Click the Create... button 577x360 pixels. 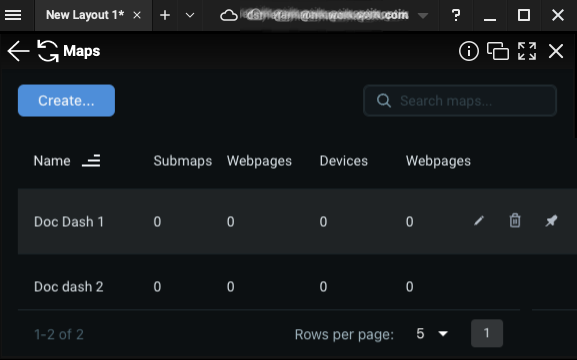[66, 100]
